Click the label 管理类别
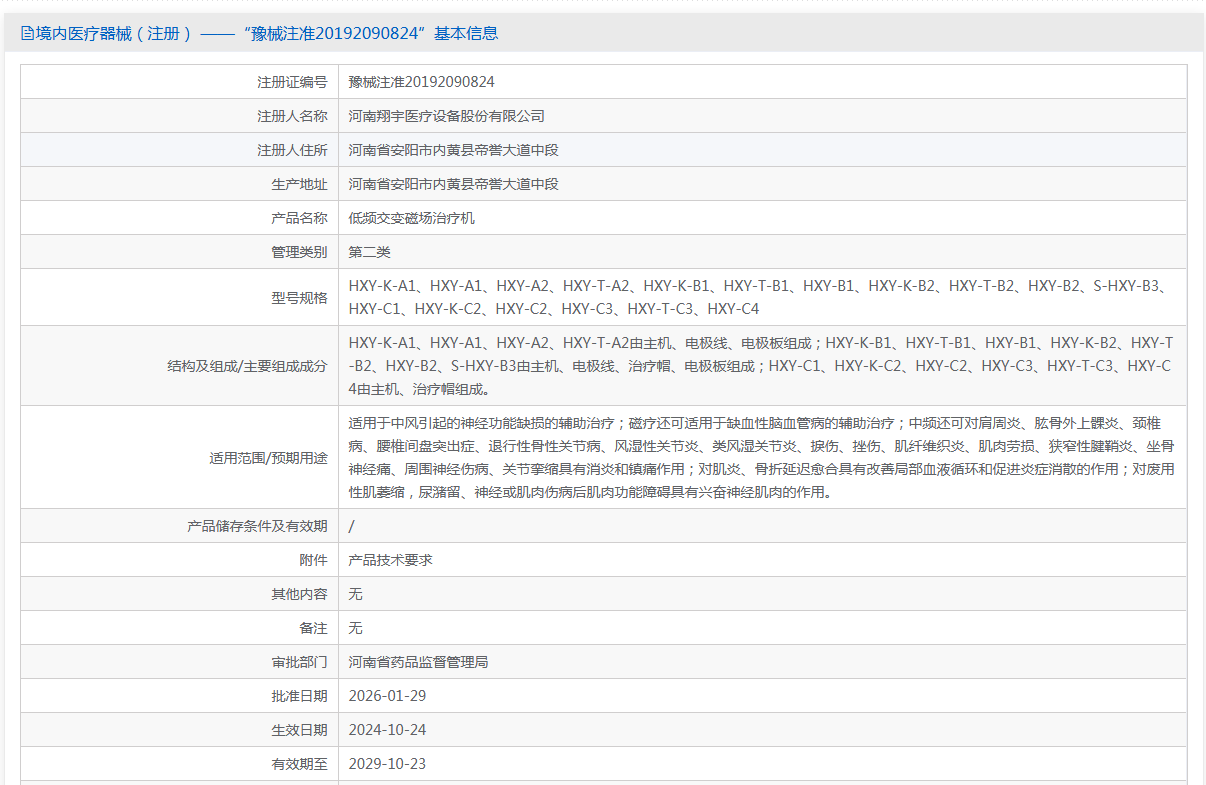The width and height of the screenshot is (1206, 785). point(299,252)
